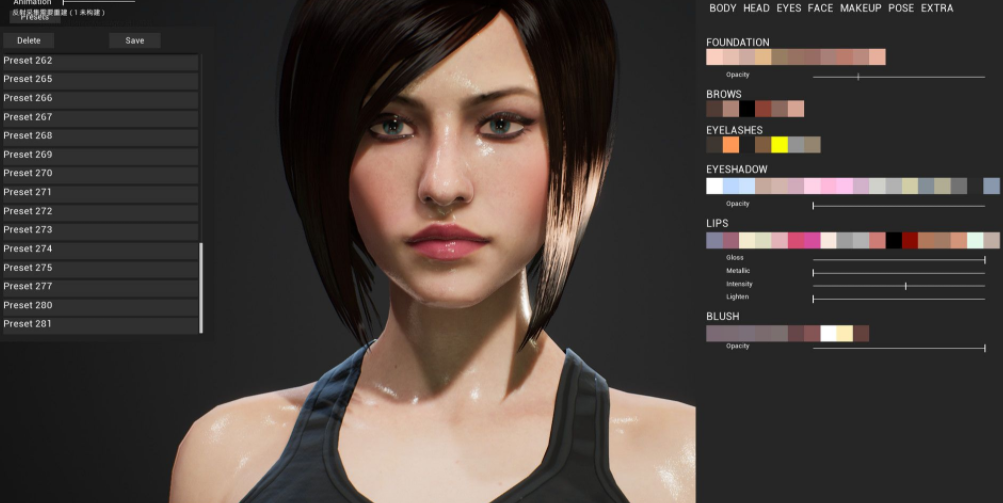The height and width of the screenshot is (503, 1003).
Task: Pick the second light blue eyeshadow swatch
Action: 746,186
